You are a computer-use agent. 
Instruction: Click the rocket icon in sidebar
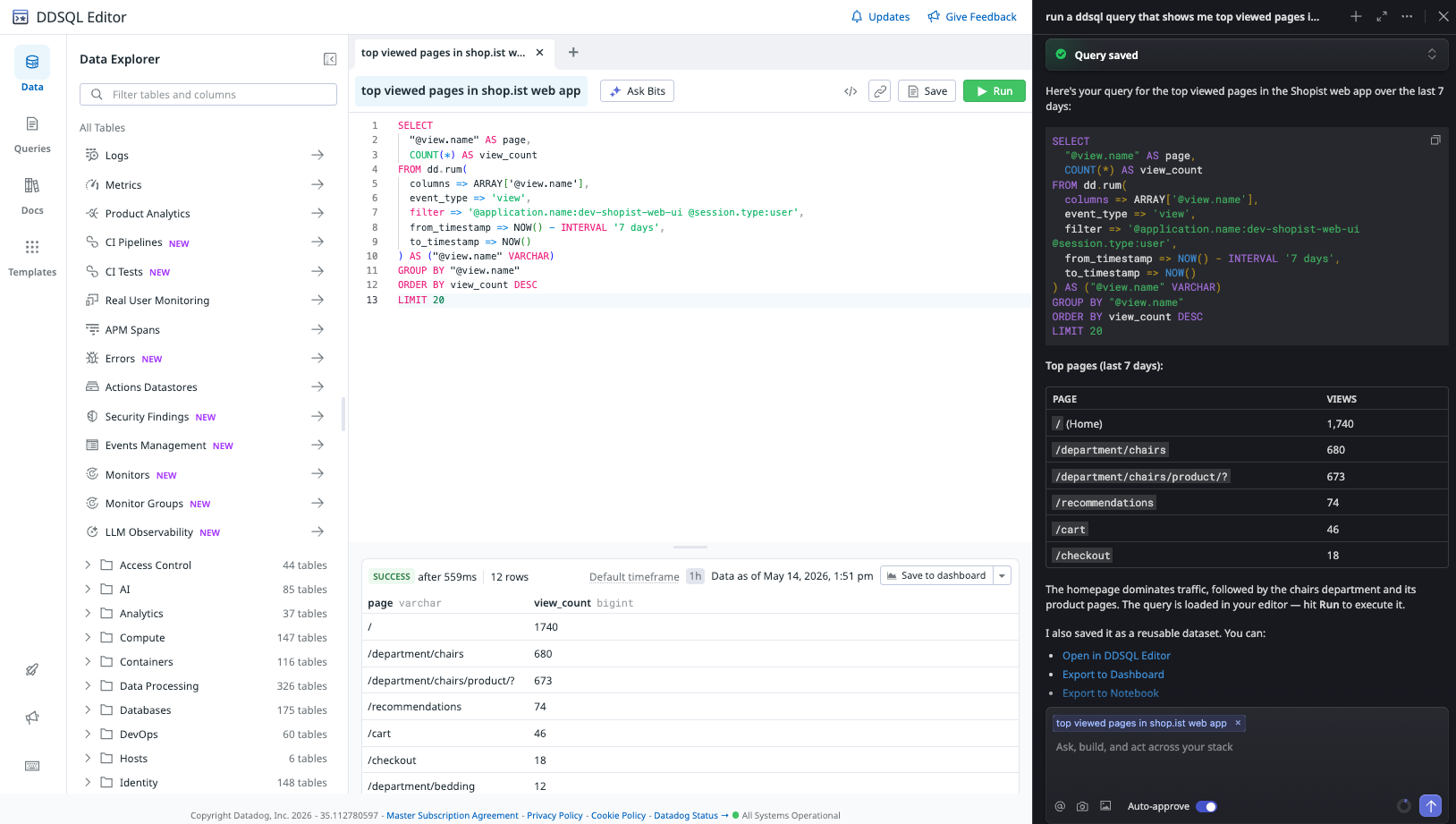coord(32,669)
